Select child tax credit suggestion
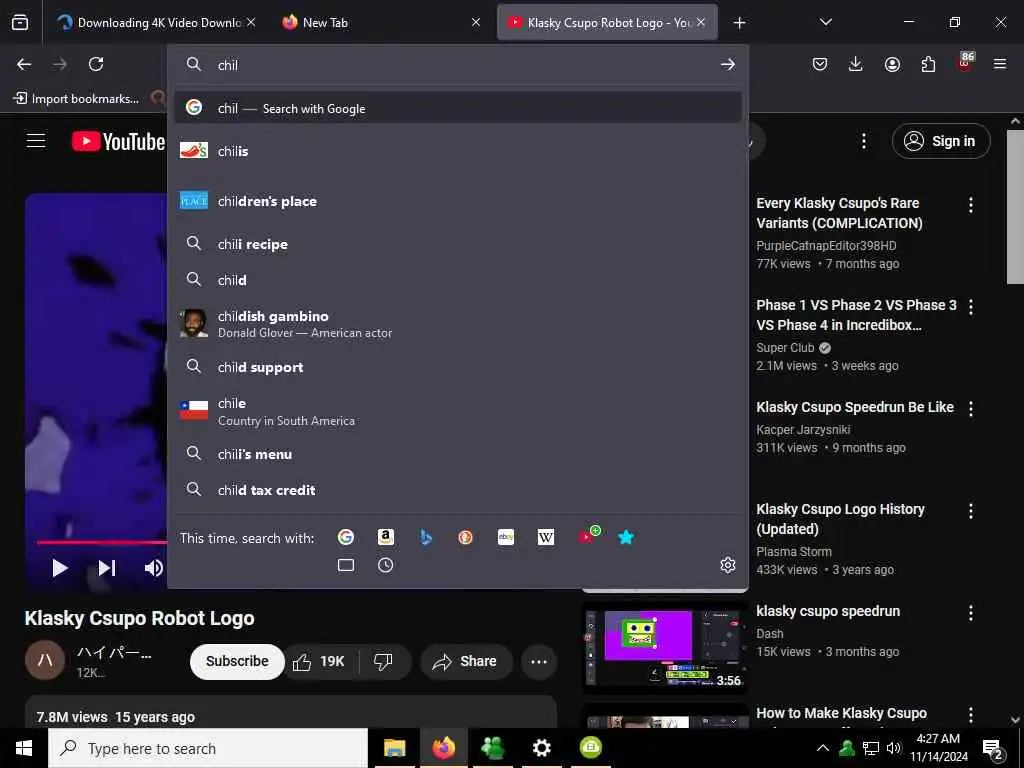Screen dimensions: 1024x768 [458, 490]
